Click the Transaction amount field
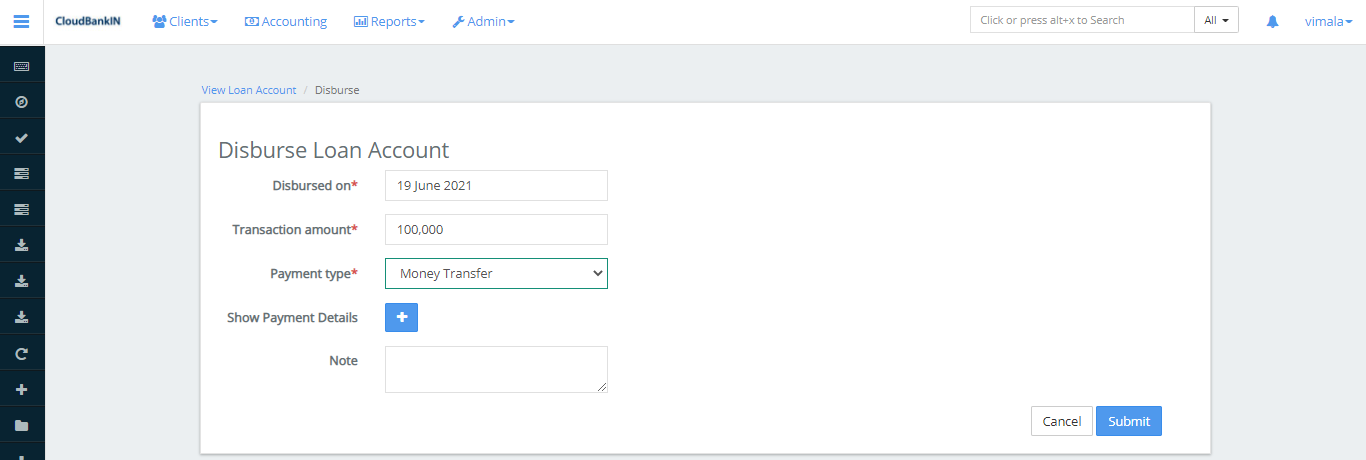Screen dimensions: 1366x460 pos(496,229)
